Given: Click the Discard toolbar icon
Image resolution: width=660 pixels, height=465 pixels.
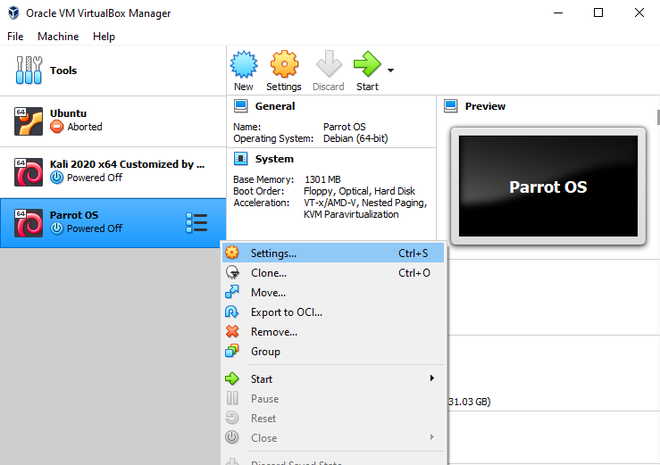Looking at the screenshot, I should click(x=329, y=64).
